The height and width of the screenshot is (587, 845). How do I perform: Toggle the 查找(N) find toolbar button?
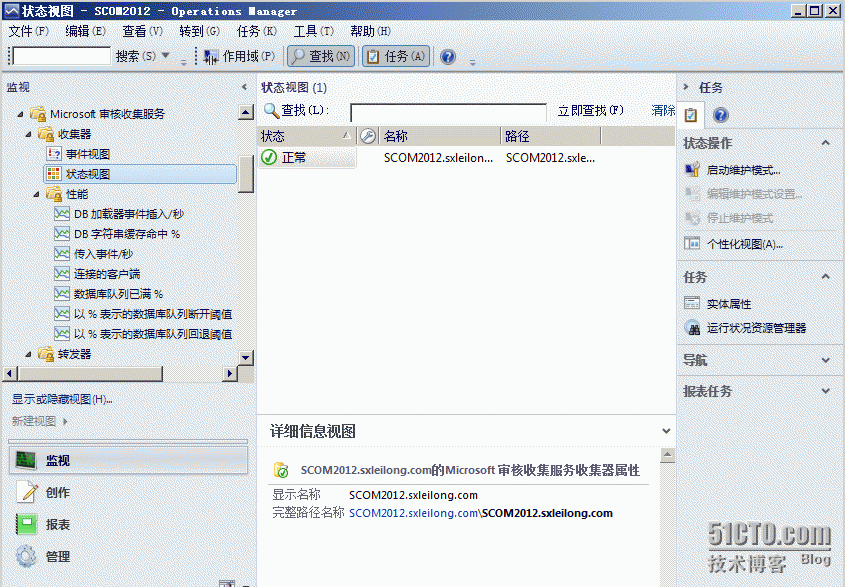[x=321, y=56]
